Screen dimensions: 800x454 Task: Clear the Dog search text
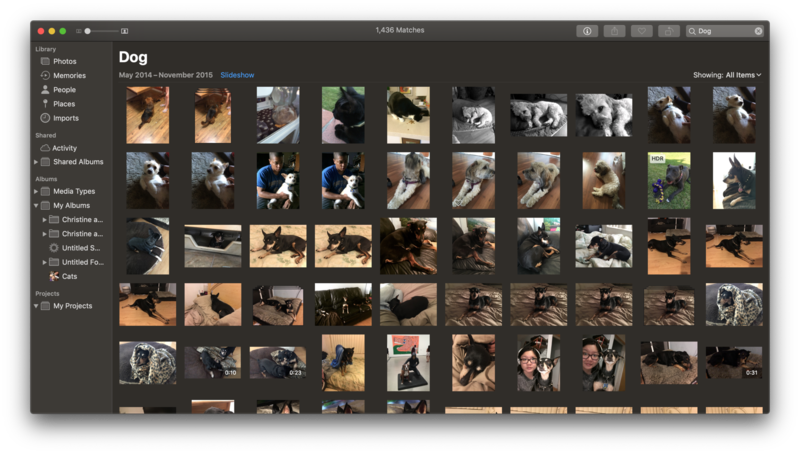758,31
